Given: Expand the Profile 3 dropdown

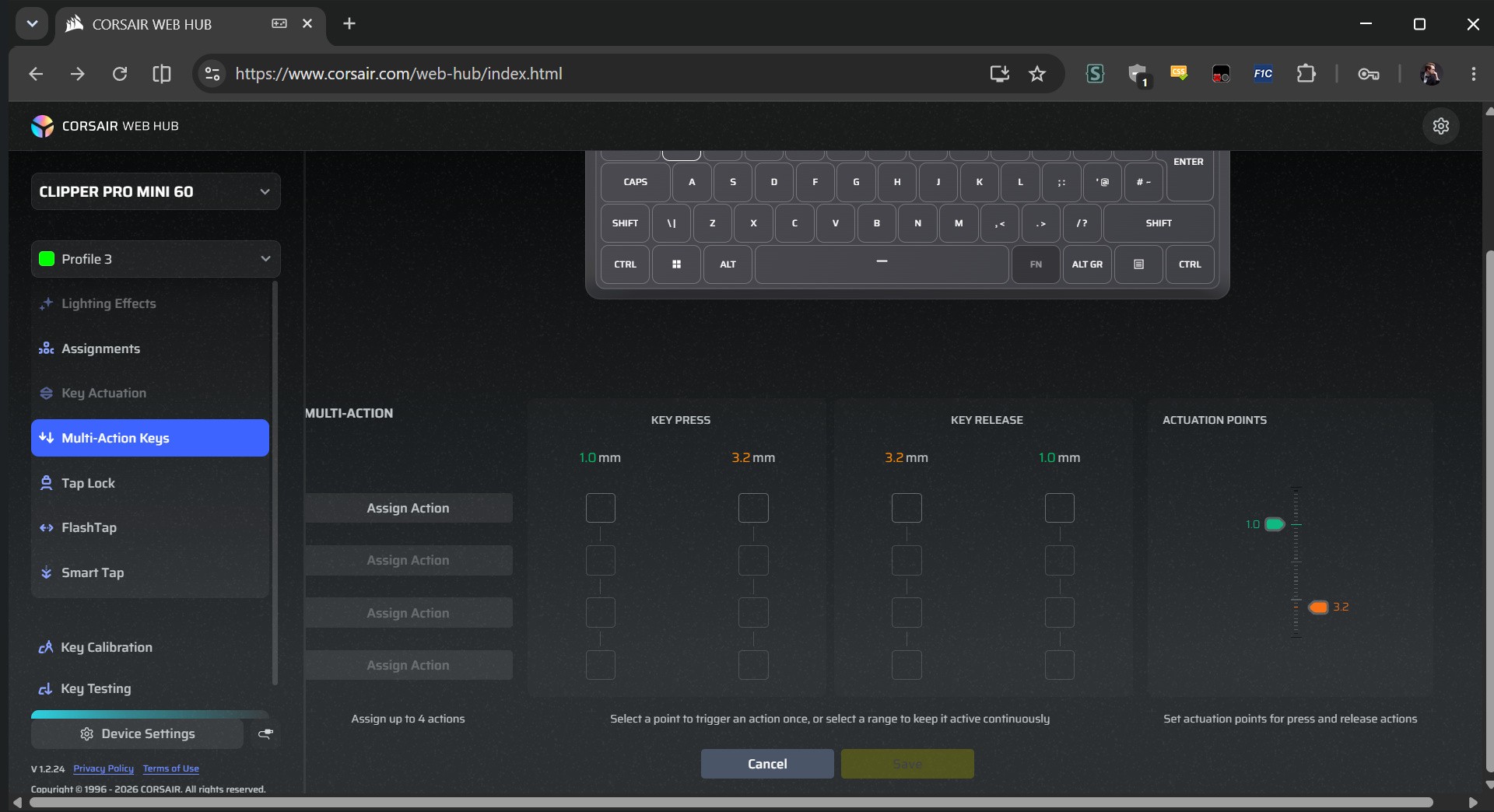Looking at the screenshot, I should point(156,259).
